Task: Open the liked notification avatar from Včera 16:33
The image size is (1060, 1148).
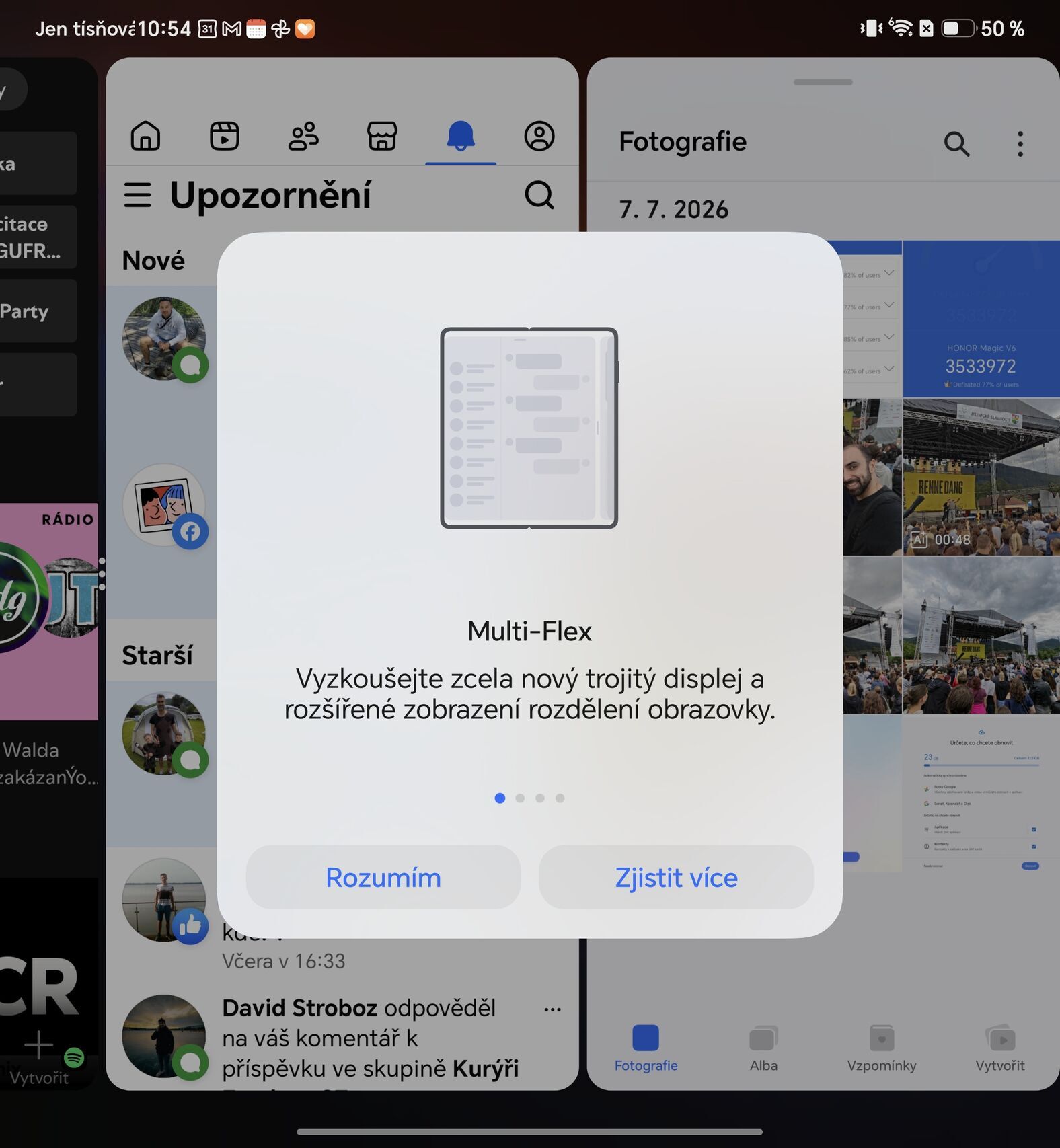Action: coord(163,900)
